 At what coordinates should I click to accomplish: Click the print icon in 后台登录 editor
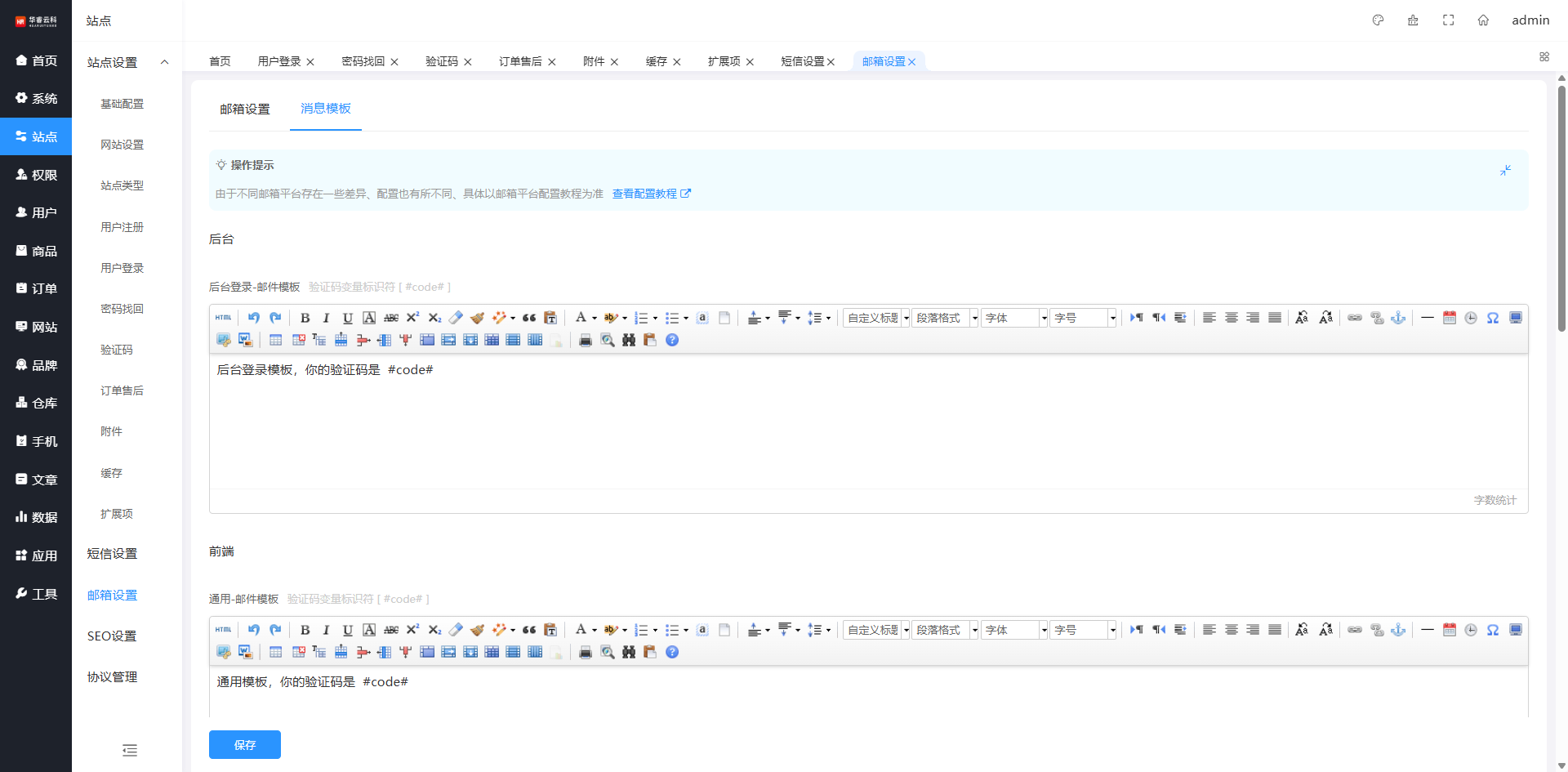point(585,340)
